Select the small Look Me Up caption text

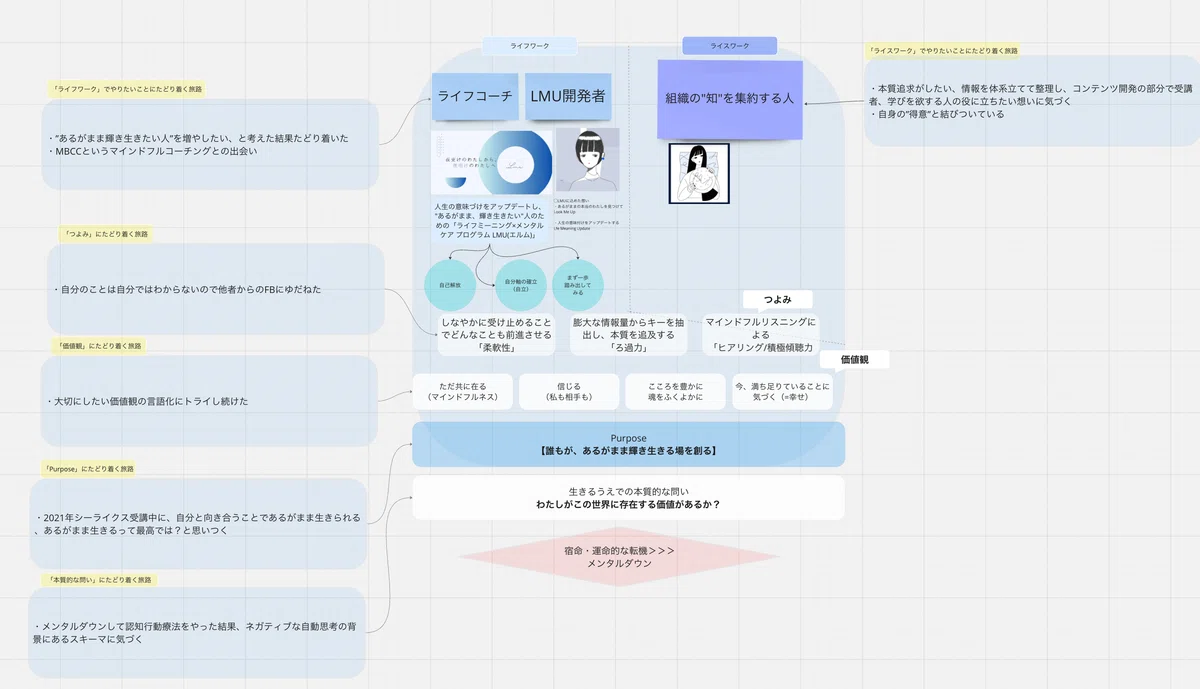[x=588, y=214]
